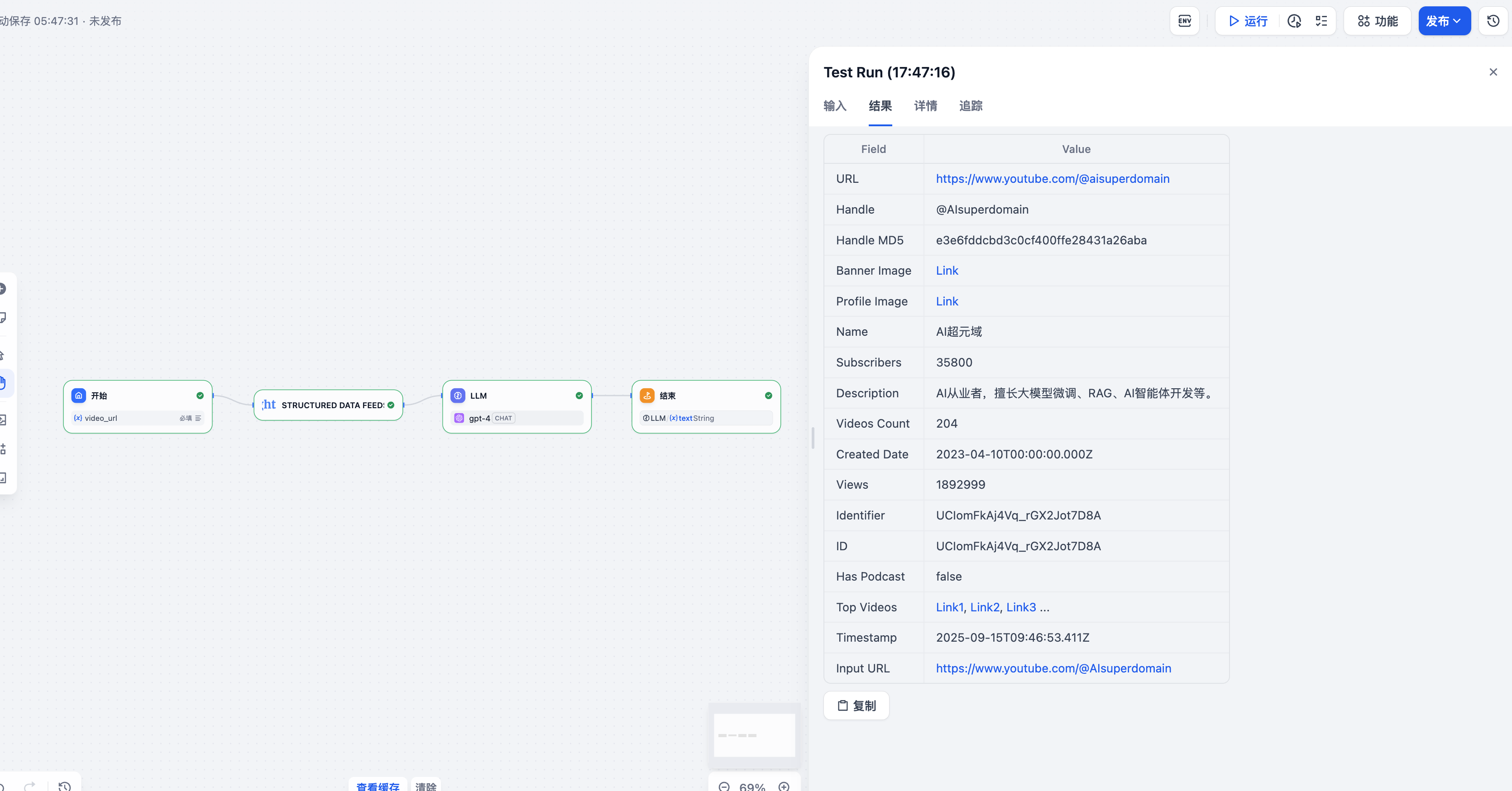Viewport: 1512px width, 791px height.
Task: Click the add node plus in left toolbar
Action: [x=2, y=289]
